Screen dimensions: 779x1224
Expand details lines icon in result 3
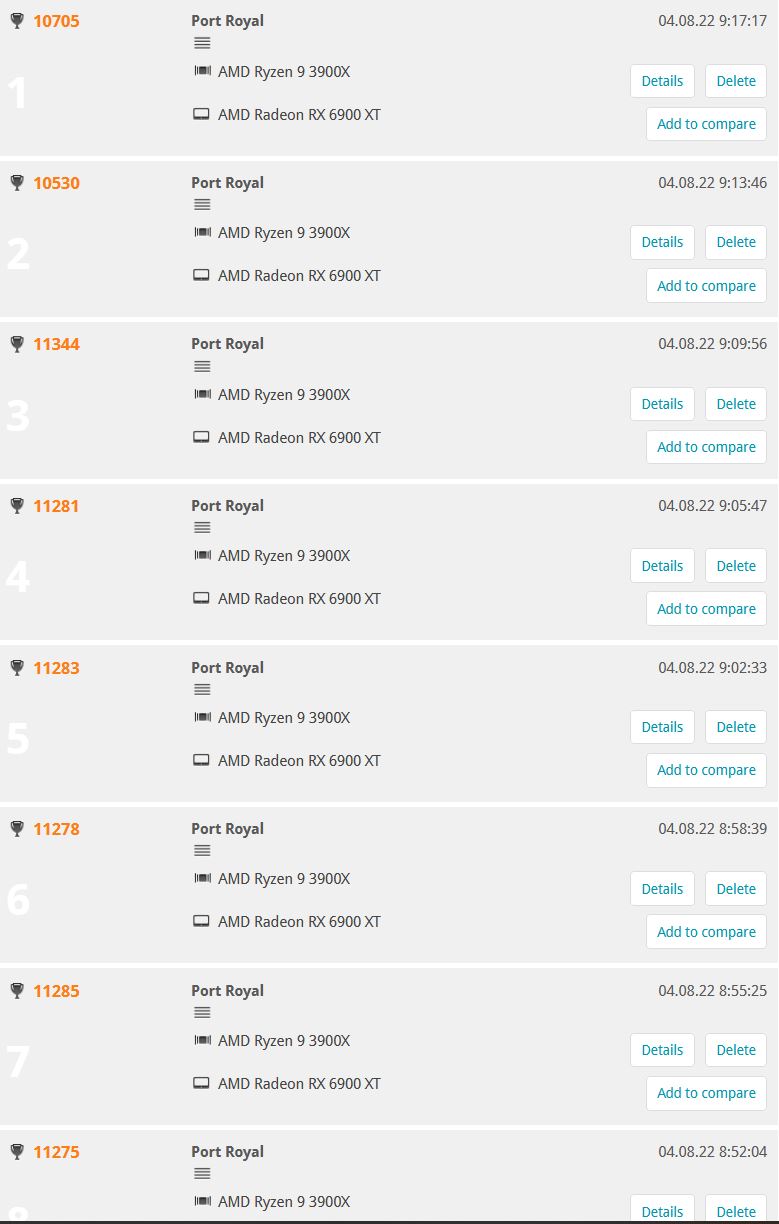pos(202,367)
